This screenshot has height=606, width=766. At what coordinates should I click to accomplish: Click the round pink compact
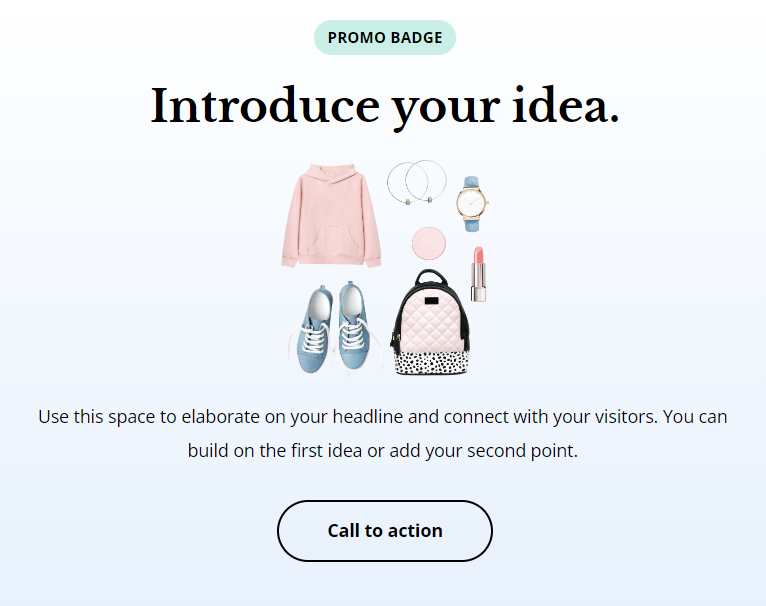point(428,243)
